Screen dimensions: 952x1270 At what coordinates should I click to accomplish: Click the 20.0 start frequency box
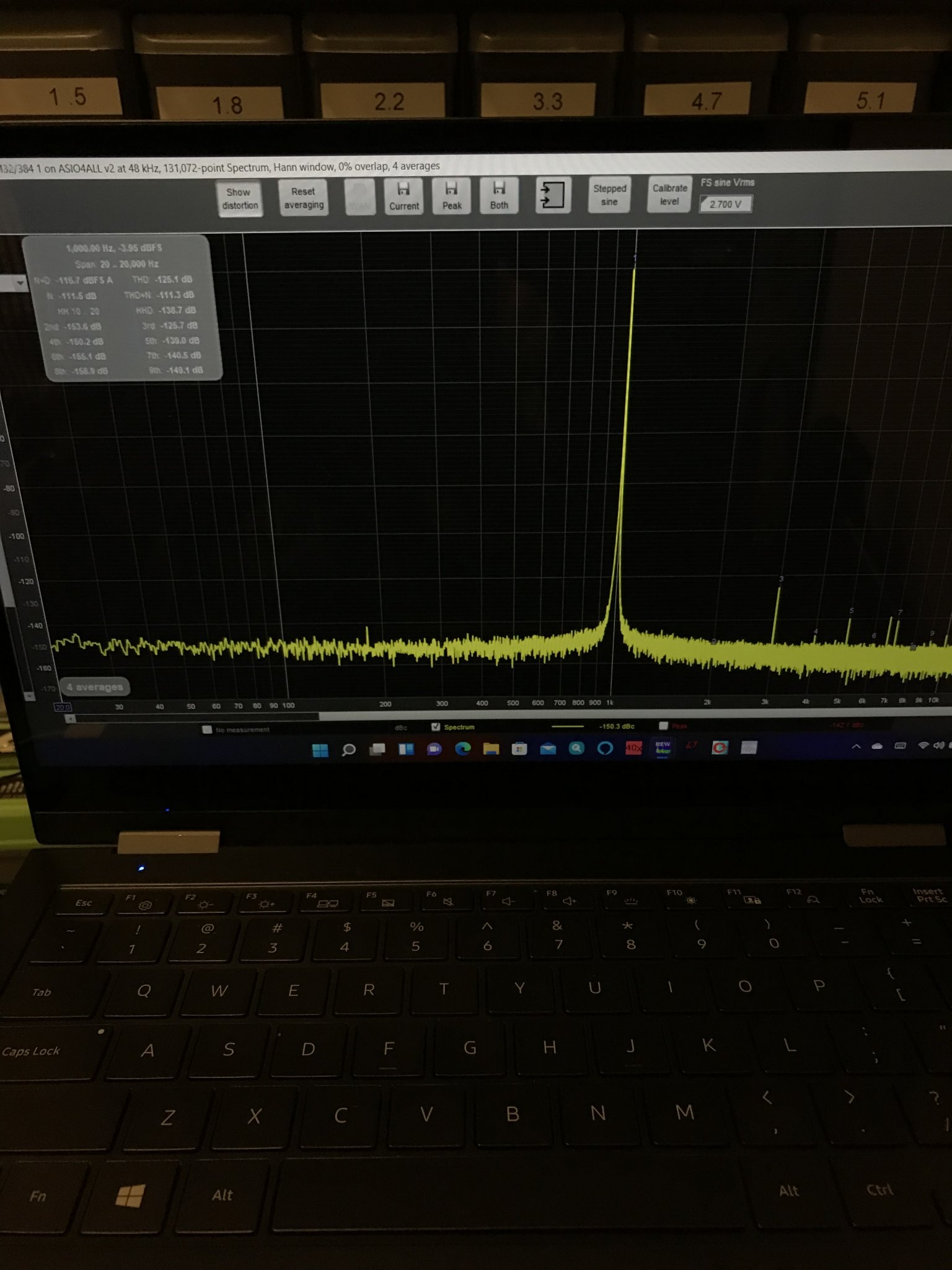pos(63,707)
